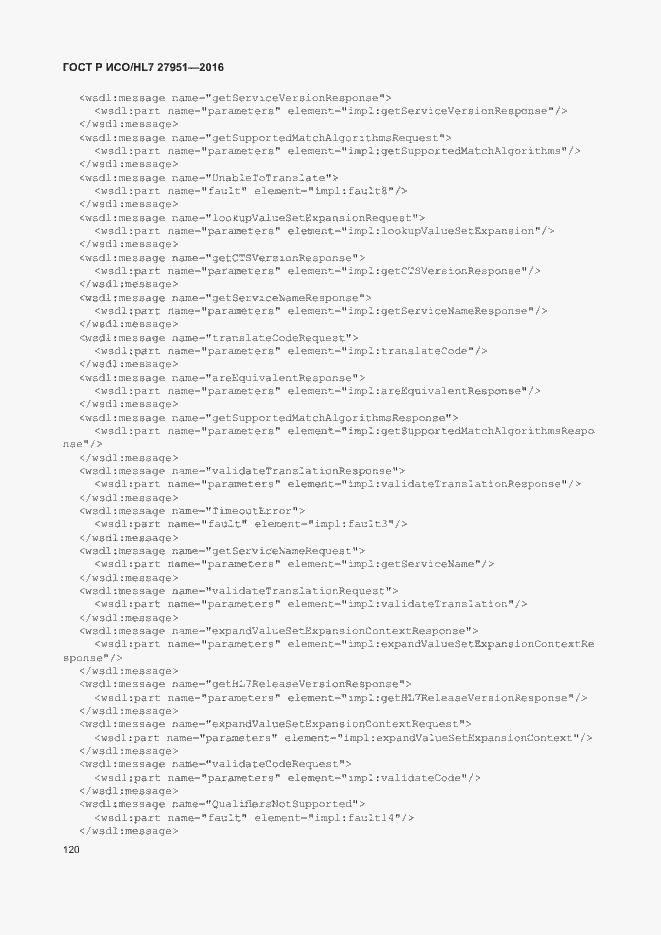This screenshot has width=661, height=935.
Task: Click the impl:getServiceNameResponse element text
Action: click(x=438, y=311)
